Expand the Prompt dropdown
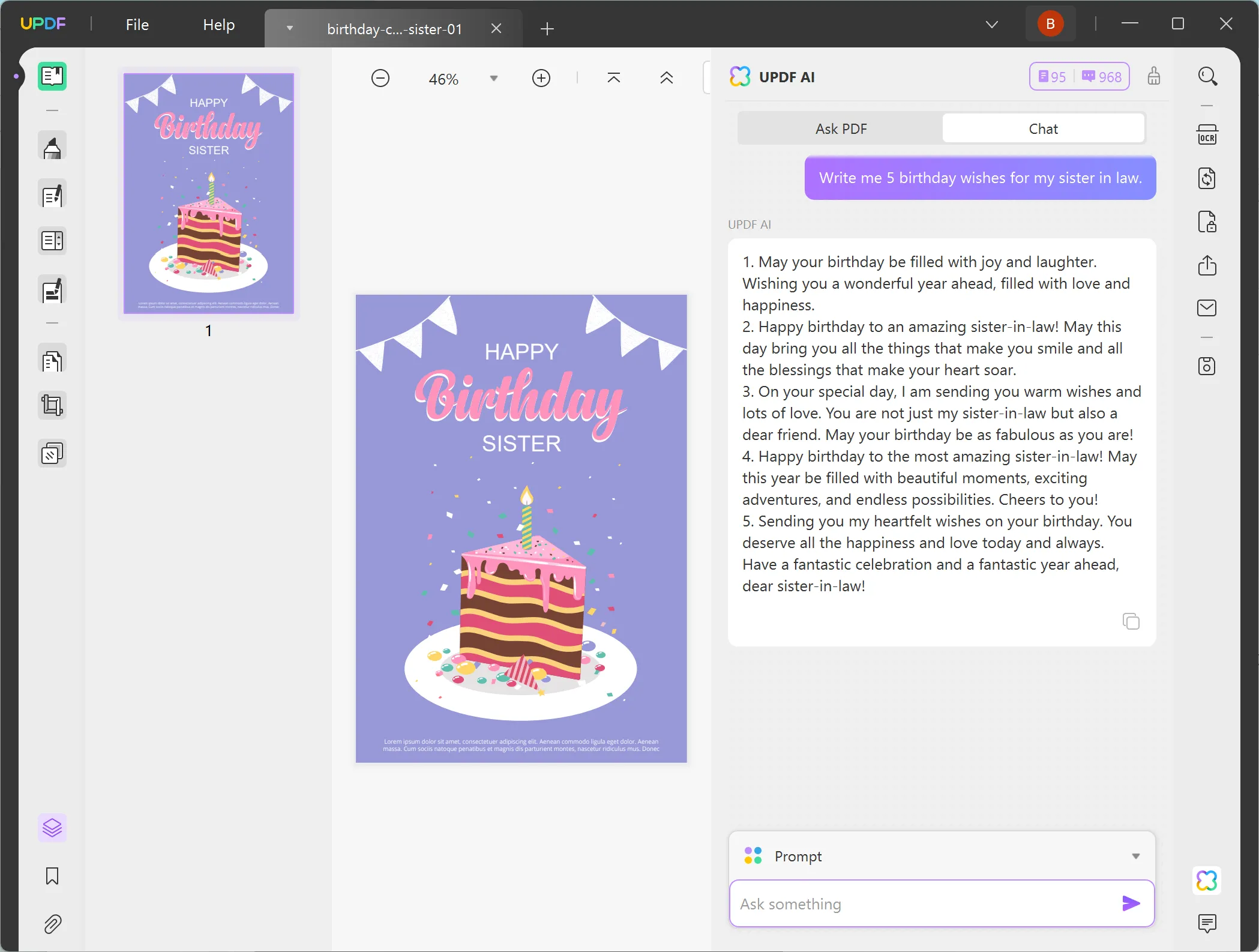1259x952 pixels. 1135,857
